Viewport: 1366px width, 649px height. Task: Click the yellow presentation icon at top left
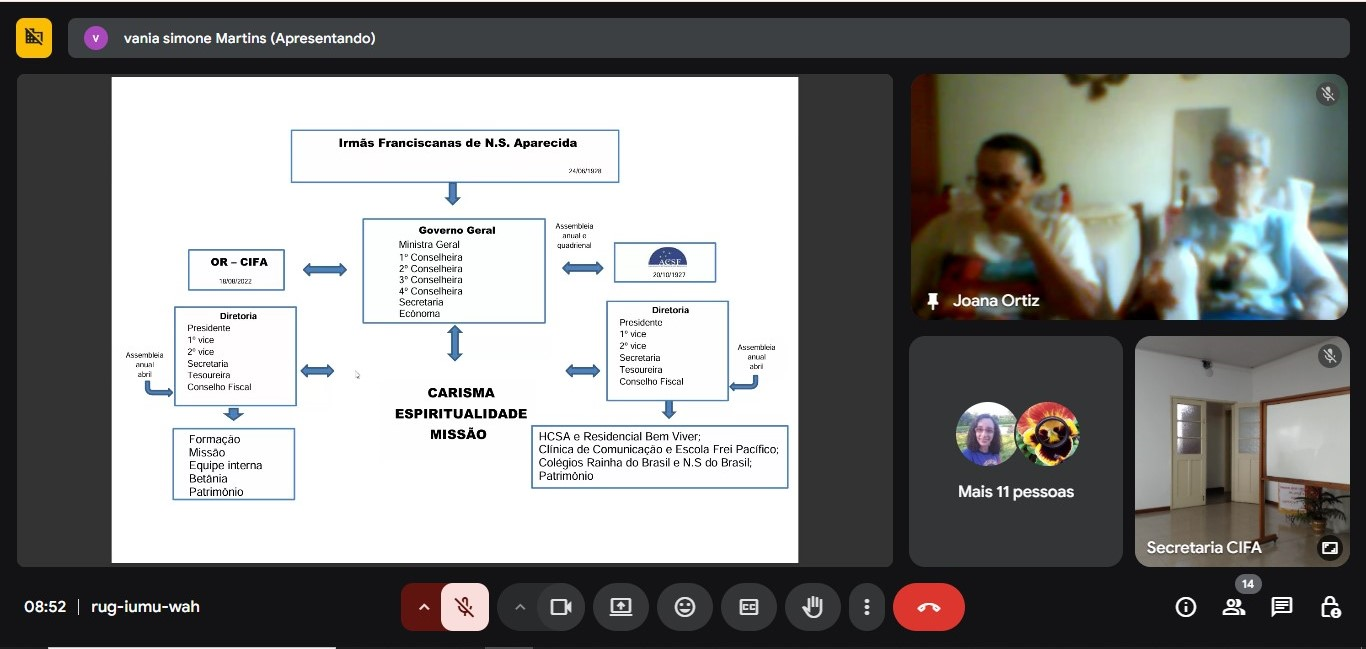coord(34,38)
